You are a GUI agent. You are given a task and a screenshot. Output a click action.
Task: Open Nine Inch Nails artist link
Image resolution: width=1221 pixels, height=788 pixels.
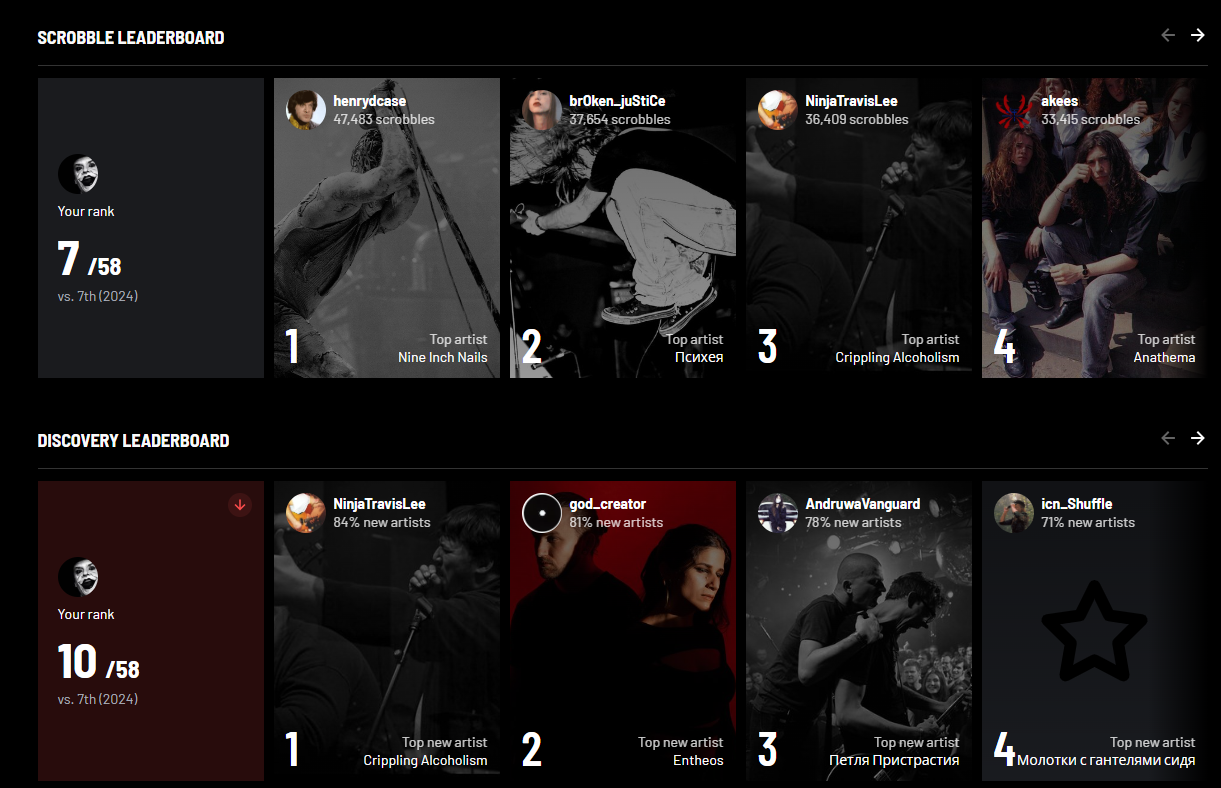coord(443,357)
